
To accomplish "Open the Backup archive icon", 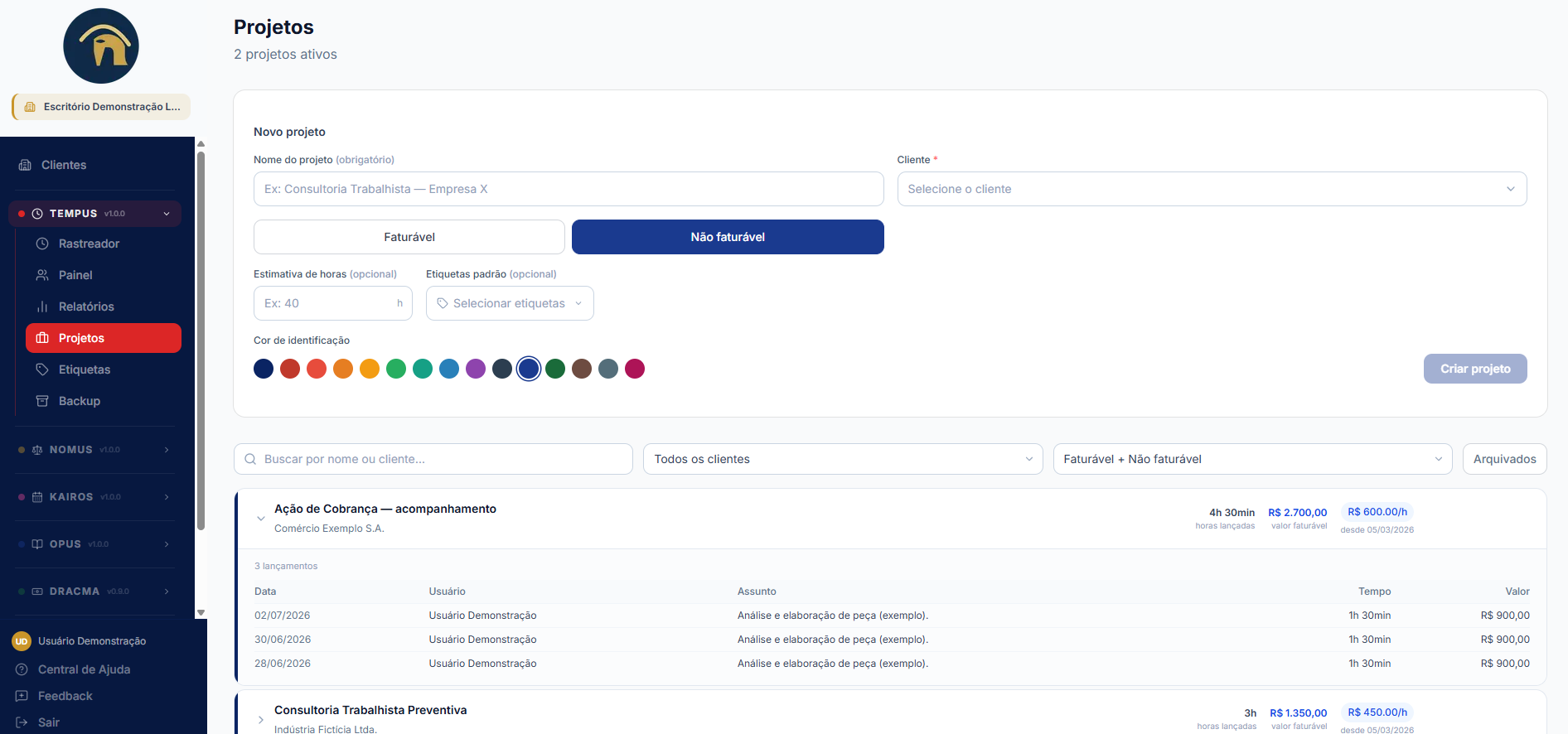I will [x=42, y=401].
